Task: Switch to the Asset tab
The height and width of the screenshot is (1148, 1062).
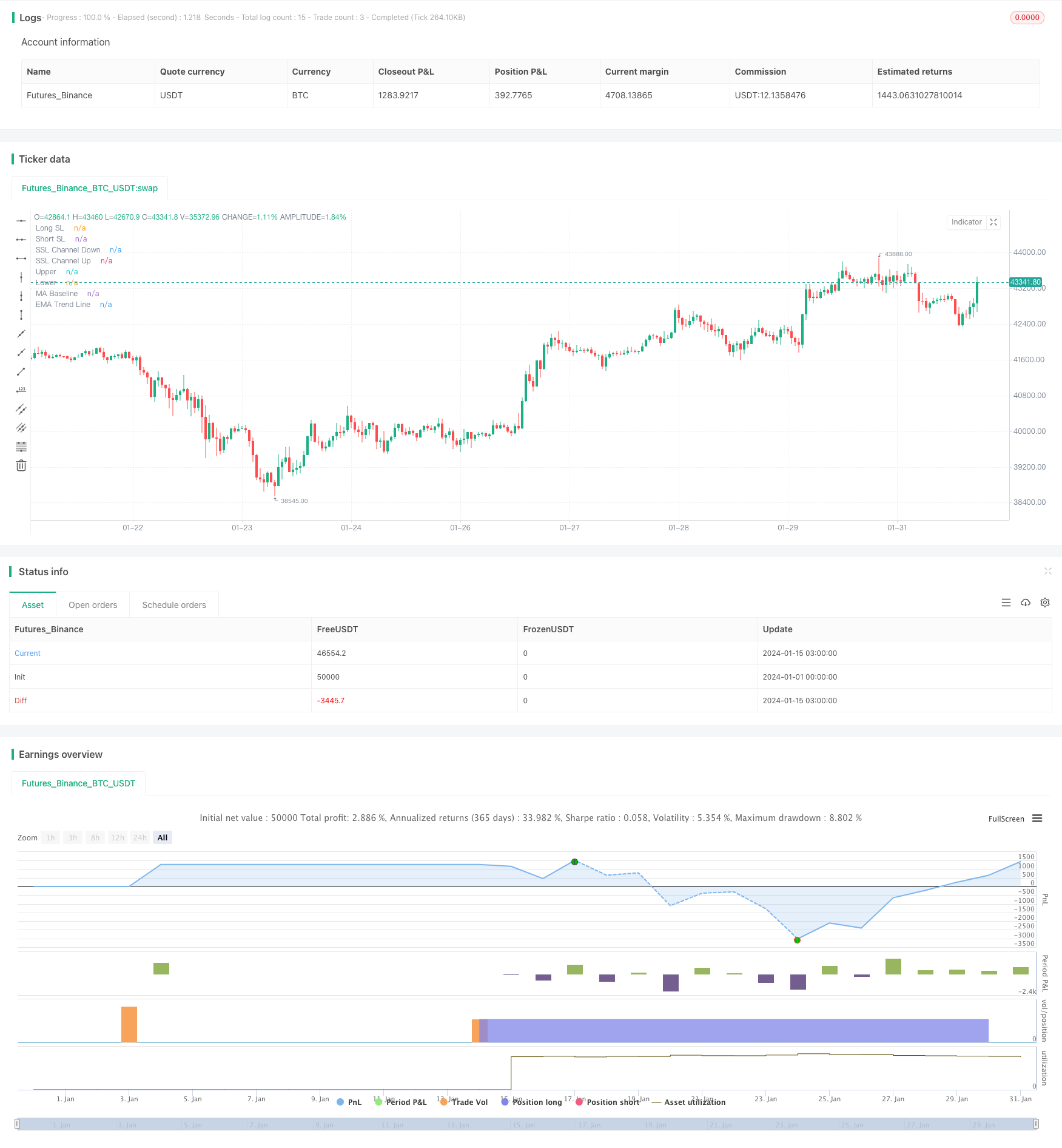Action: [33, 605]
